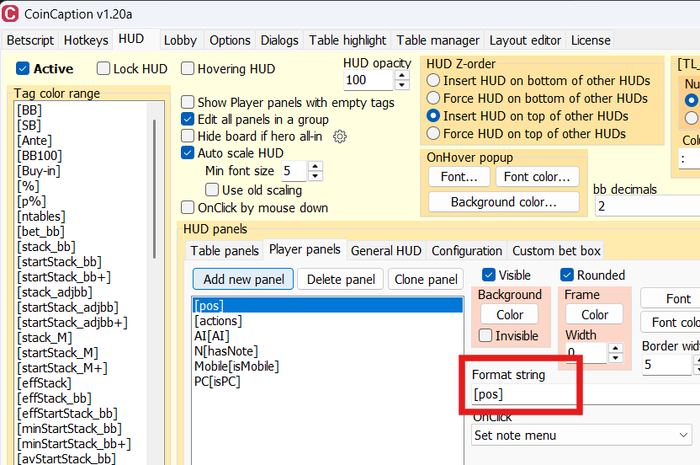Screen dimensions: 700x465
Task: Increase Frame Width using up arrow
Action: (x=616, y=348)
